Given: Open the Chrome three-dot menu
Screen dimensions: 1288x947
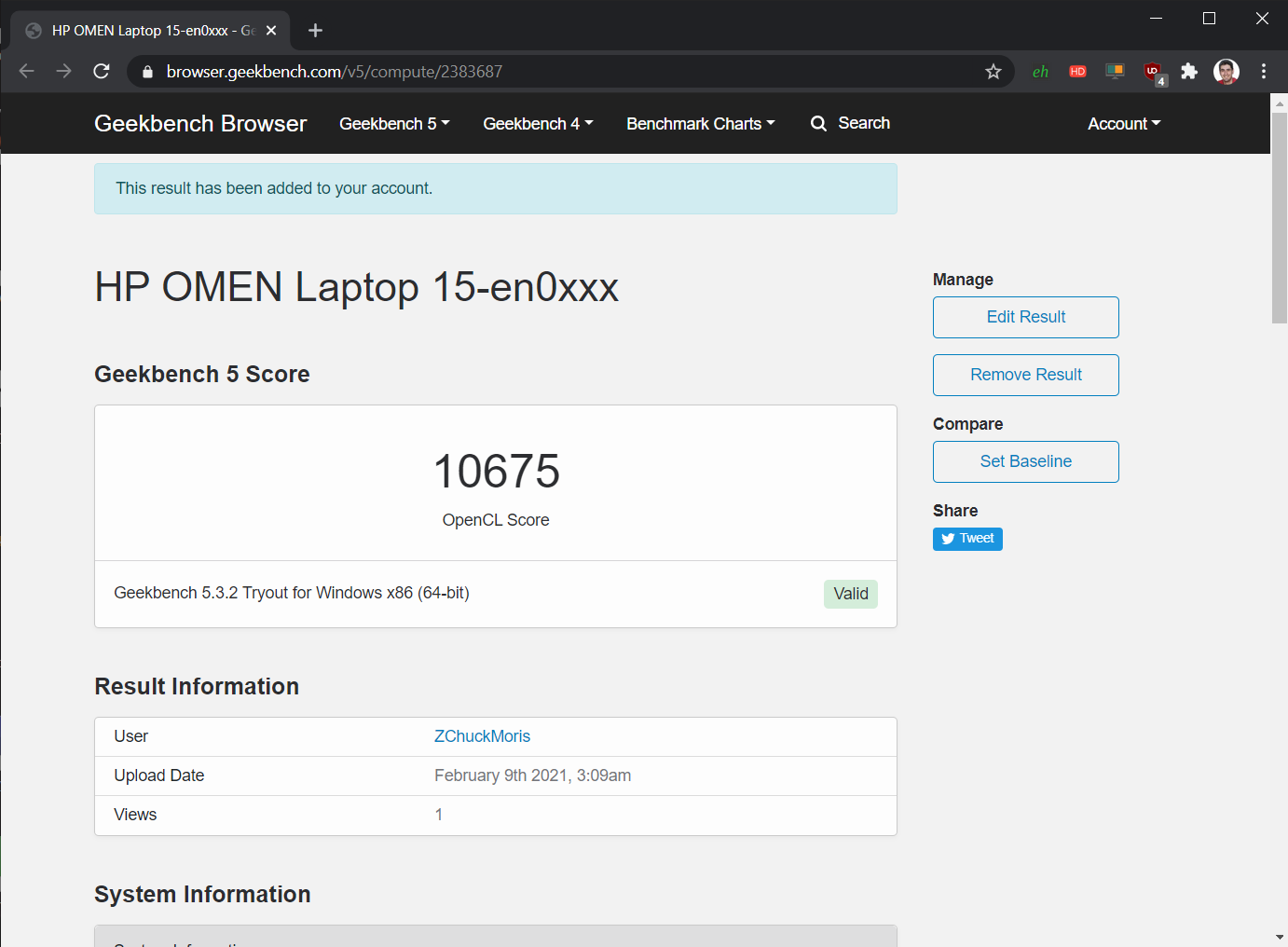Looking at the screenshot, I should click(x=1264, y=72).
